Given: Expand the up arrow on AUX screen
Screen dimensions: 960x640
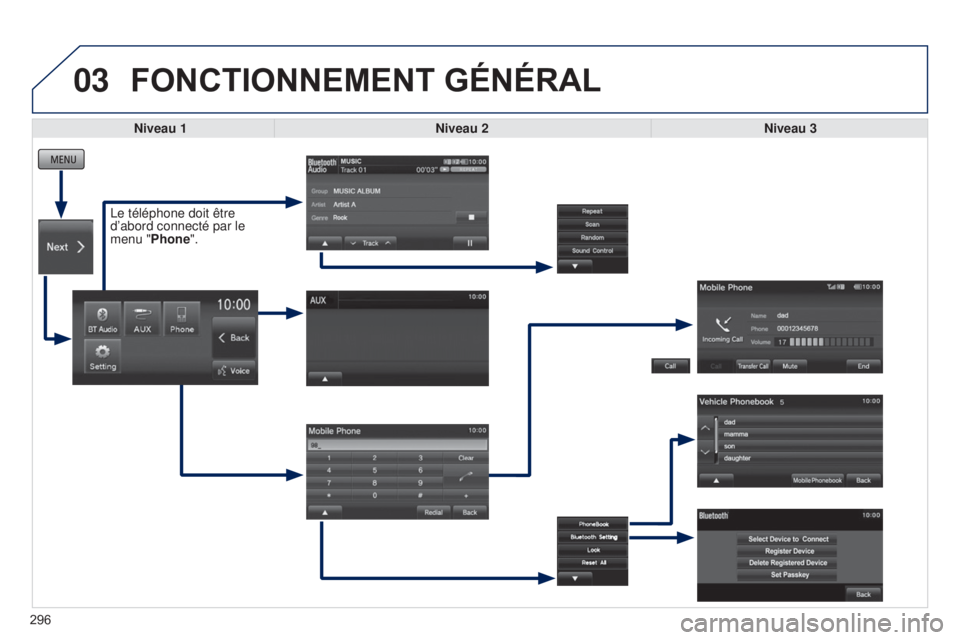Looking at the screenshot, I should click(x=324, y=379).
